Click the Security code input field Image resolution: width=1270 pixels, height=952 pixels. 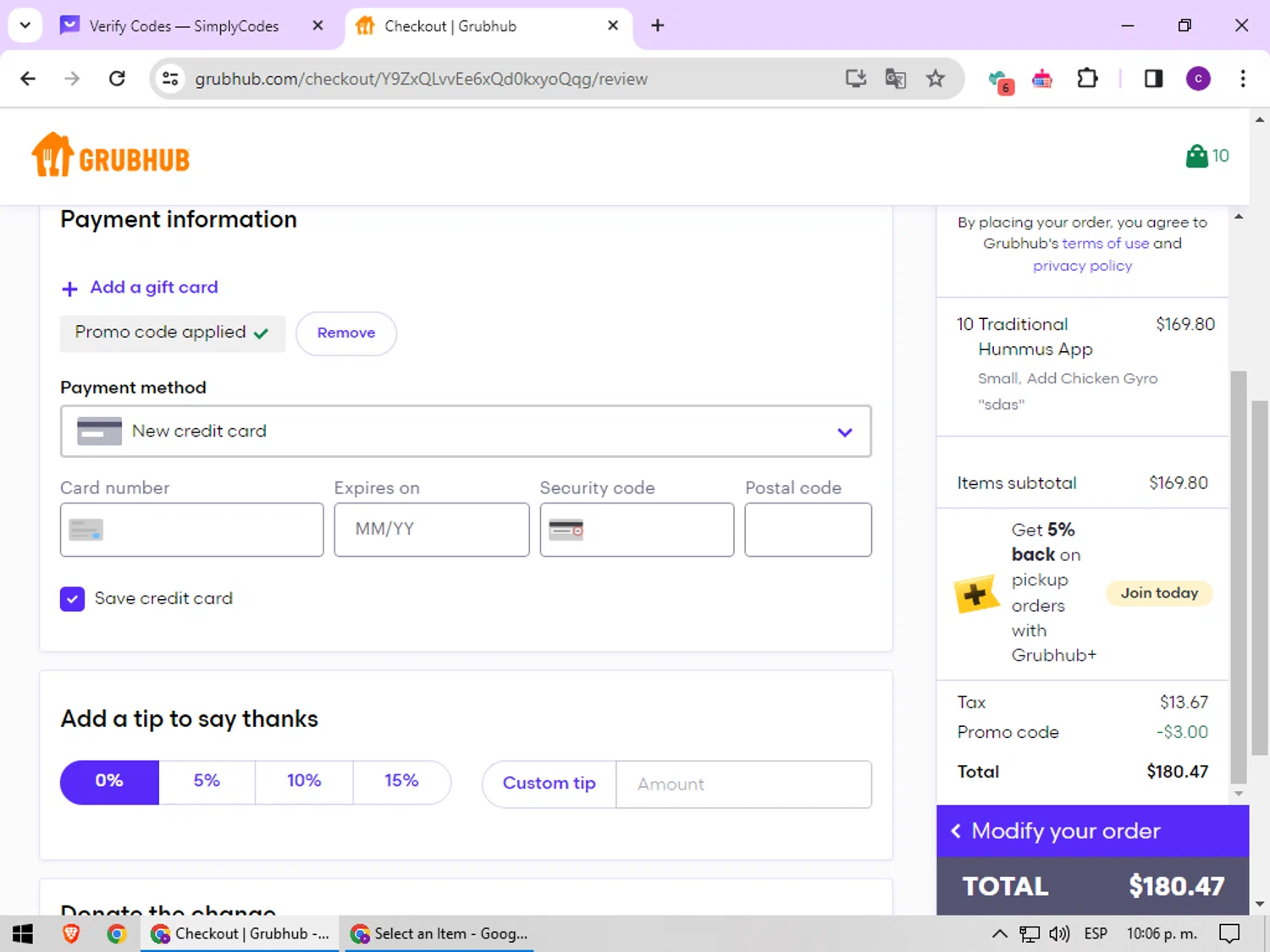point(638,530)
